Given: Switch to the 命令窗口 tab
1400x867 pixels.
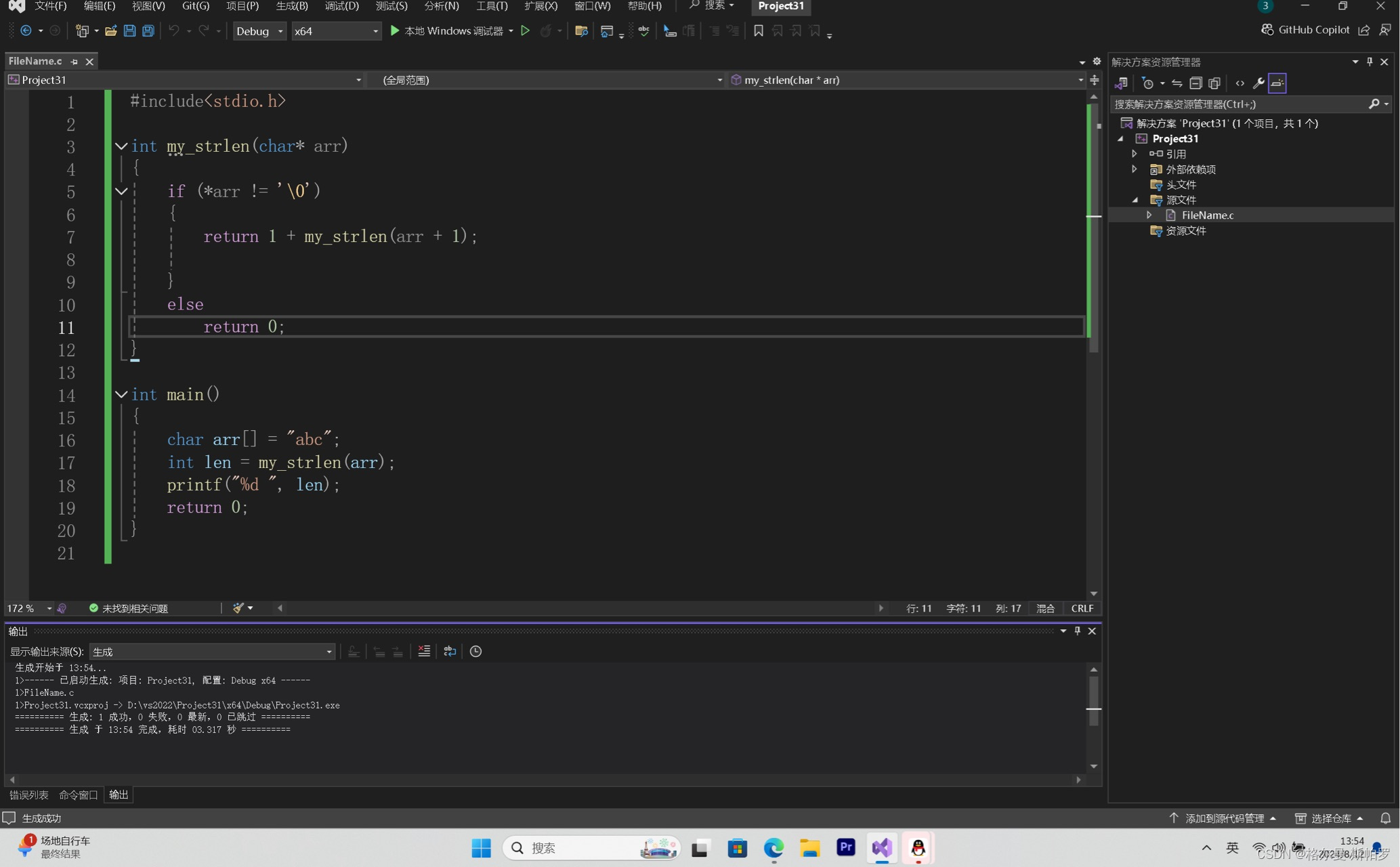Looking at the screenshot, I should [x=79, y=795].
